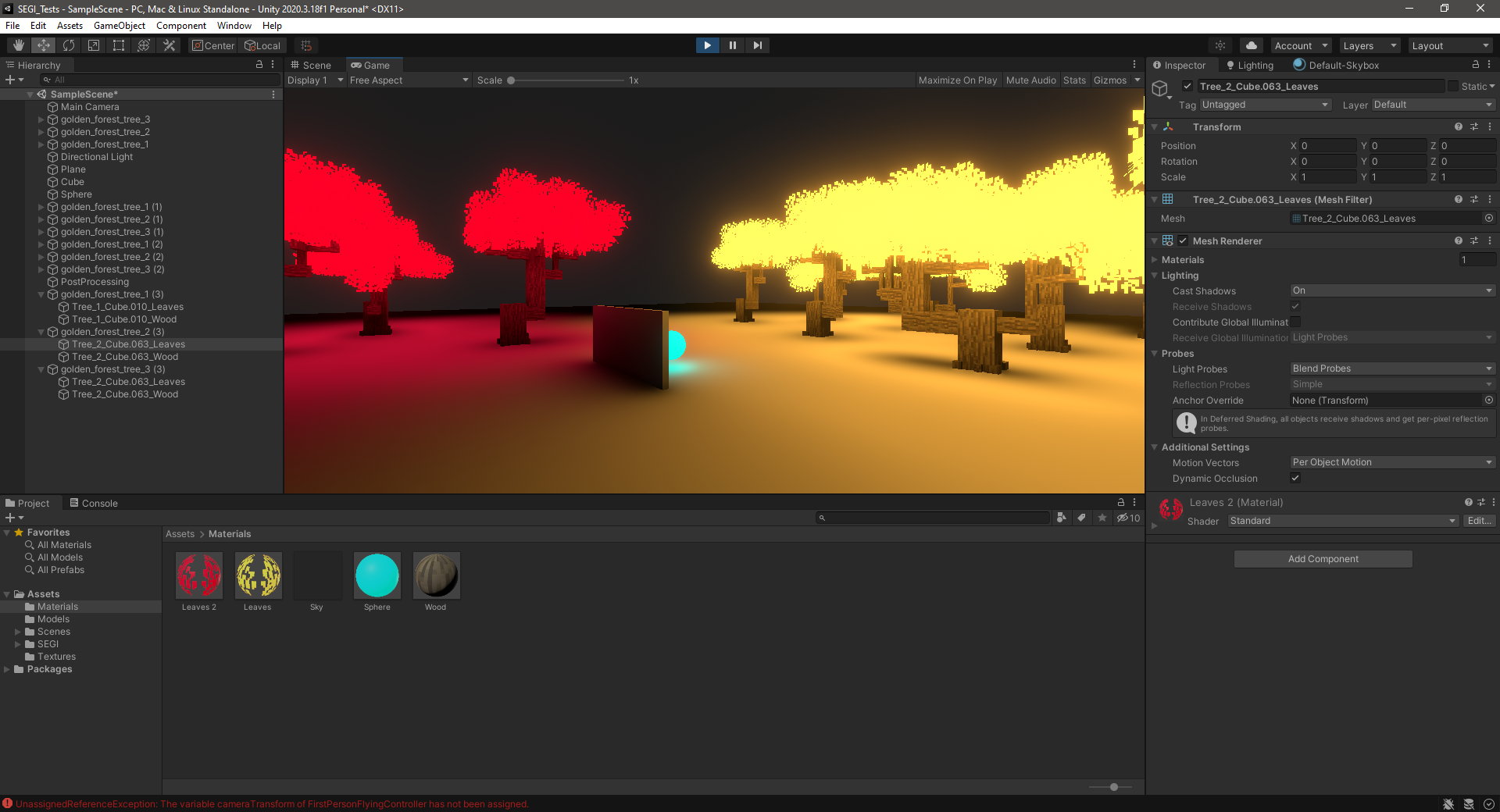Disable the Mesh Renderer component checkbox
This screenshot has width=1500, height=812.
pos(1183,241)
